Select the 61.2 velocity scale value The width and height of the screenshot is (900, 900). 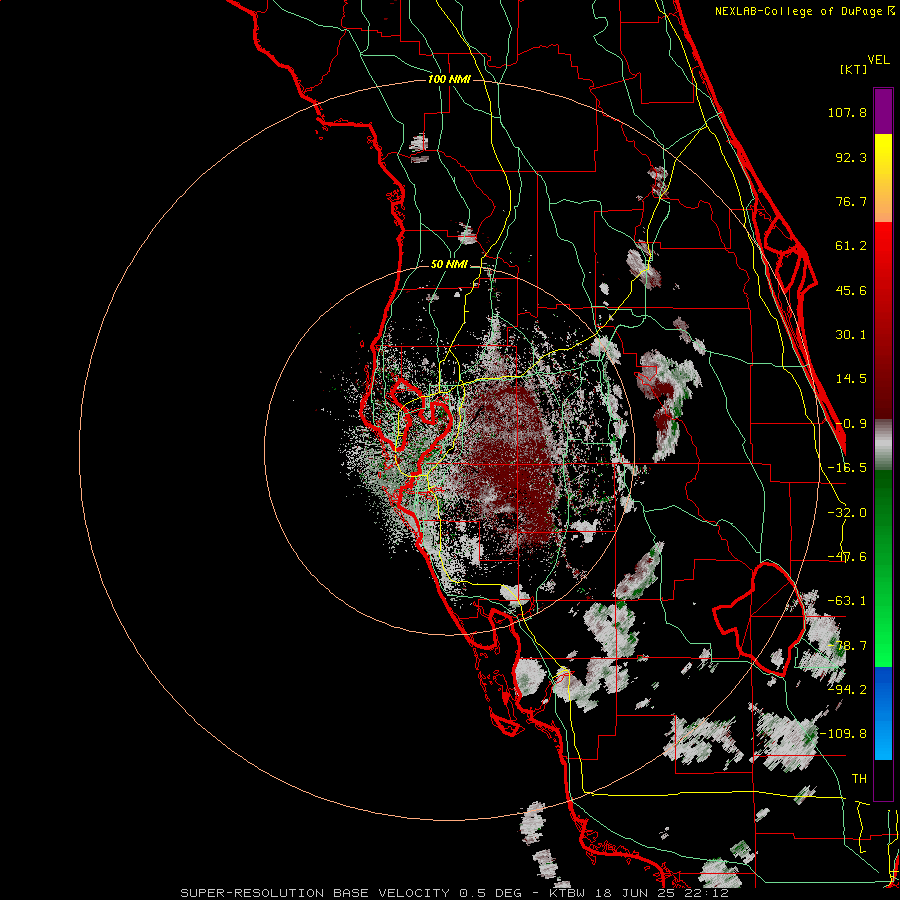point(851,246)
